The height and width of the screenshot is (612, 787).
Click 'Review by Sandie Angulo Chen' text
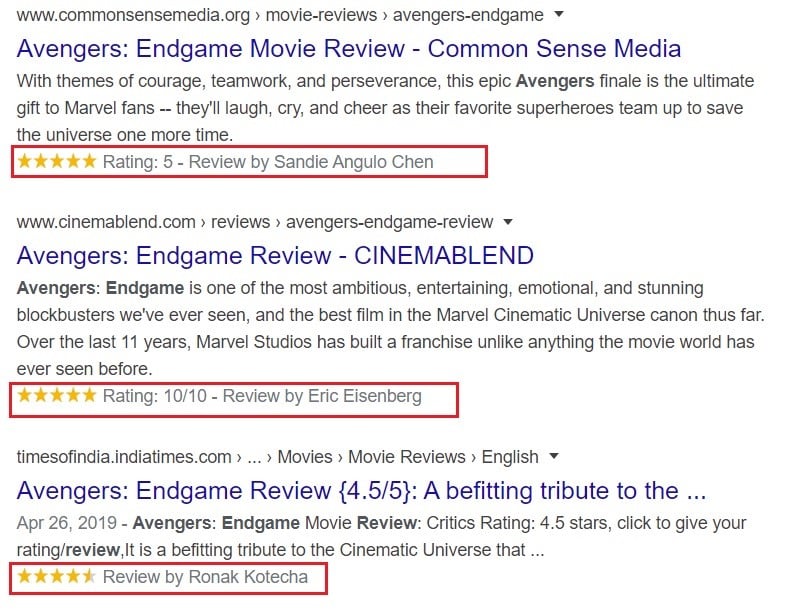tap(311, 161)
